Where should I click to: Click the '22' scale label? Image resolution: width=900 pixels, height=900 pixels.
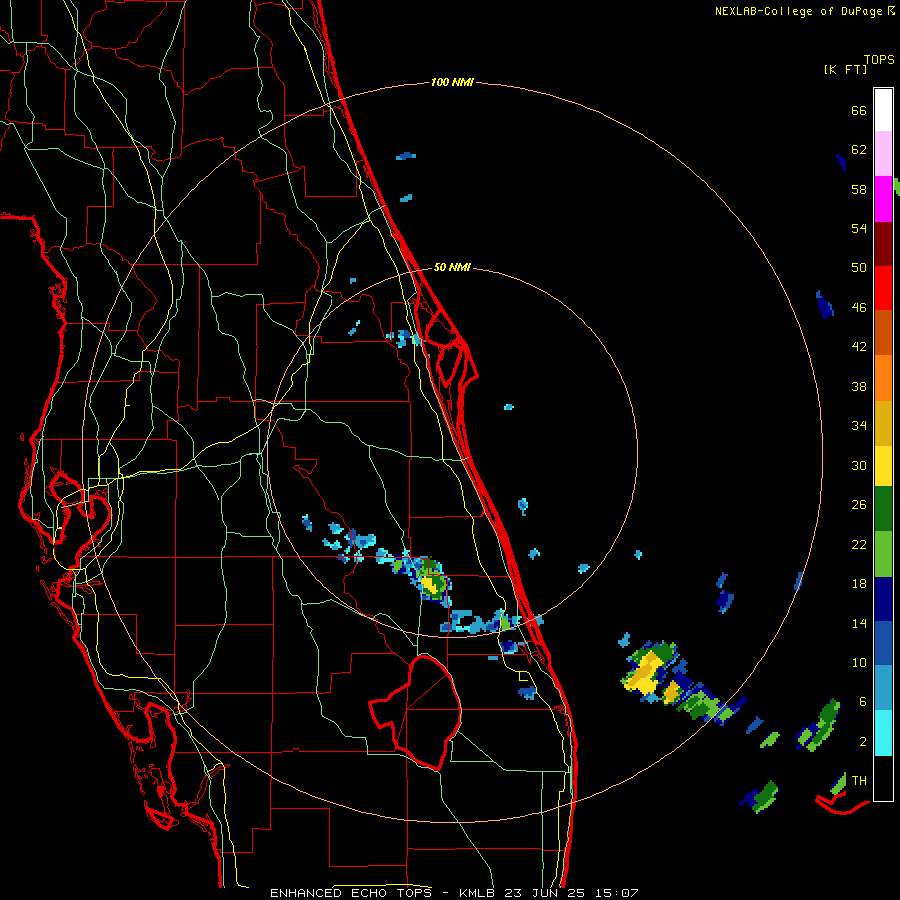(x=859, y=545)
